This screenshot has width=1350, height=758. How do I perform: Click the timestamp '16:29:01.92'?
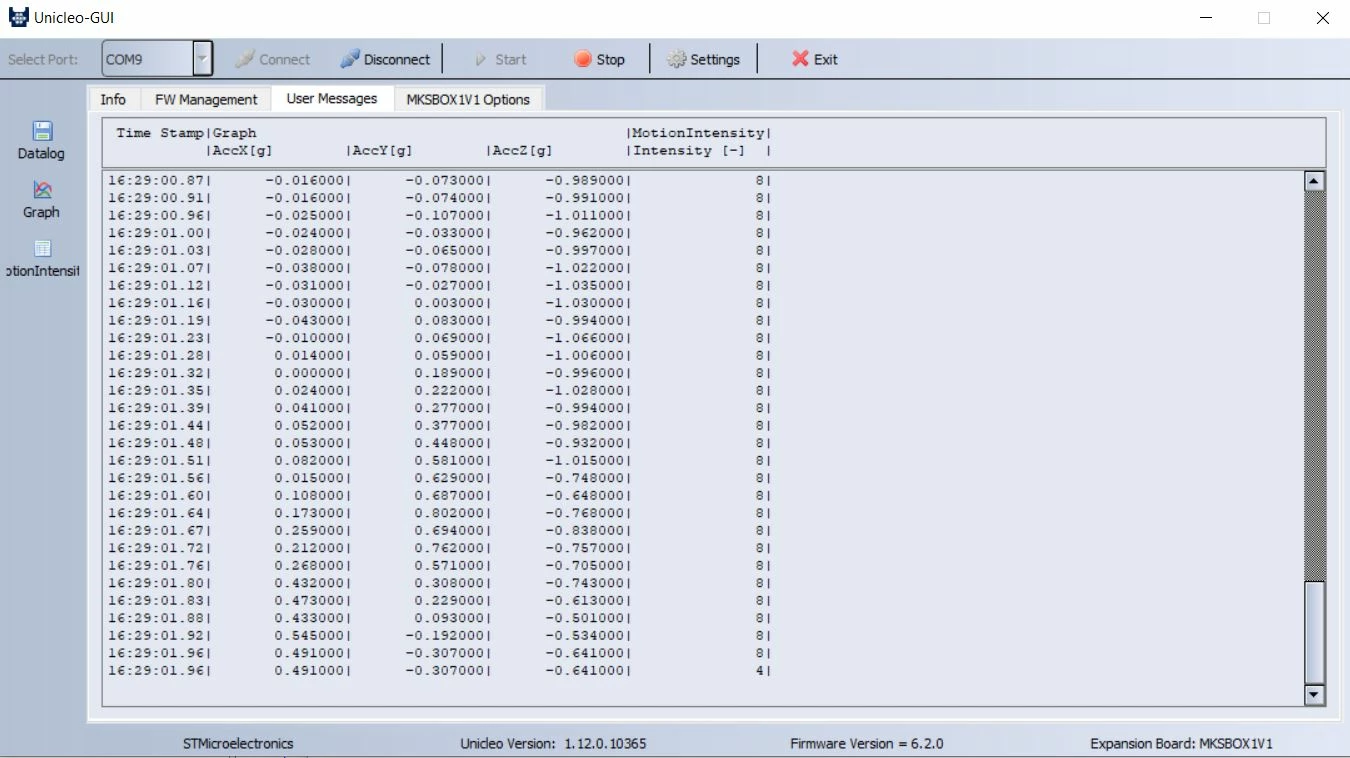pyautogui.click(x=156, y=636)
